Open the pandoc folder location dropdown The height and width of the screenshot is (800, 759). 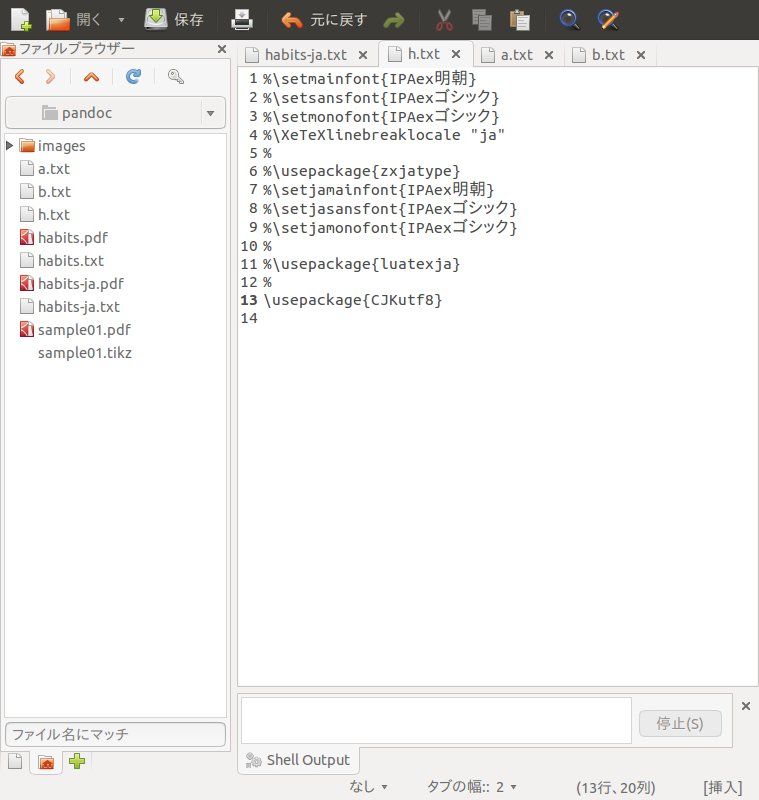115,113
